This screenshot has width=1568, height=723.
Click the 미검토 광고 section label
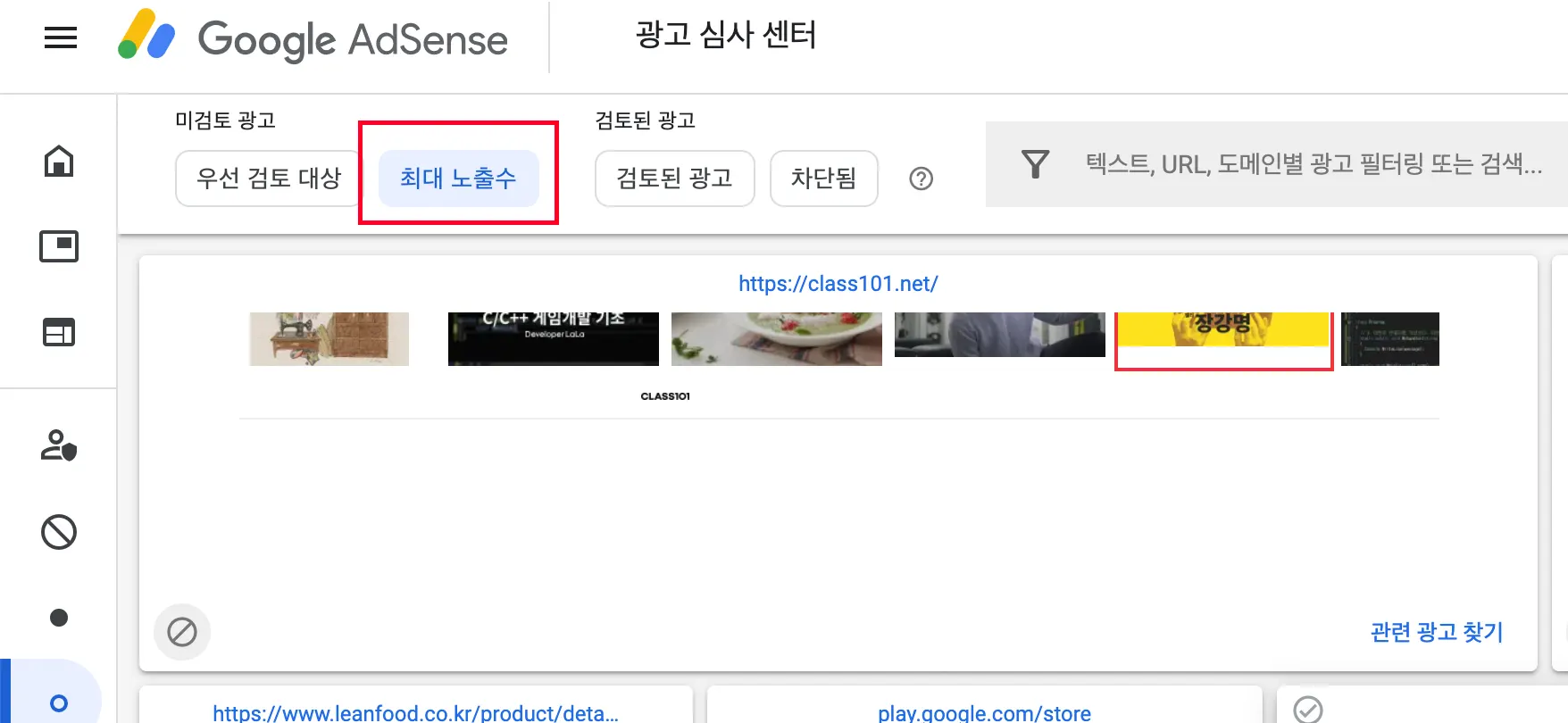point(225,120)
